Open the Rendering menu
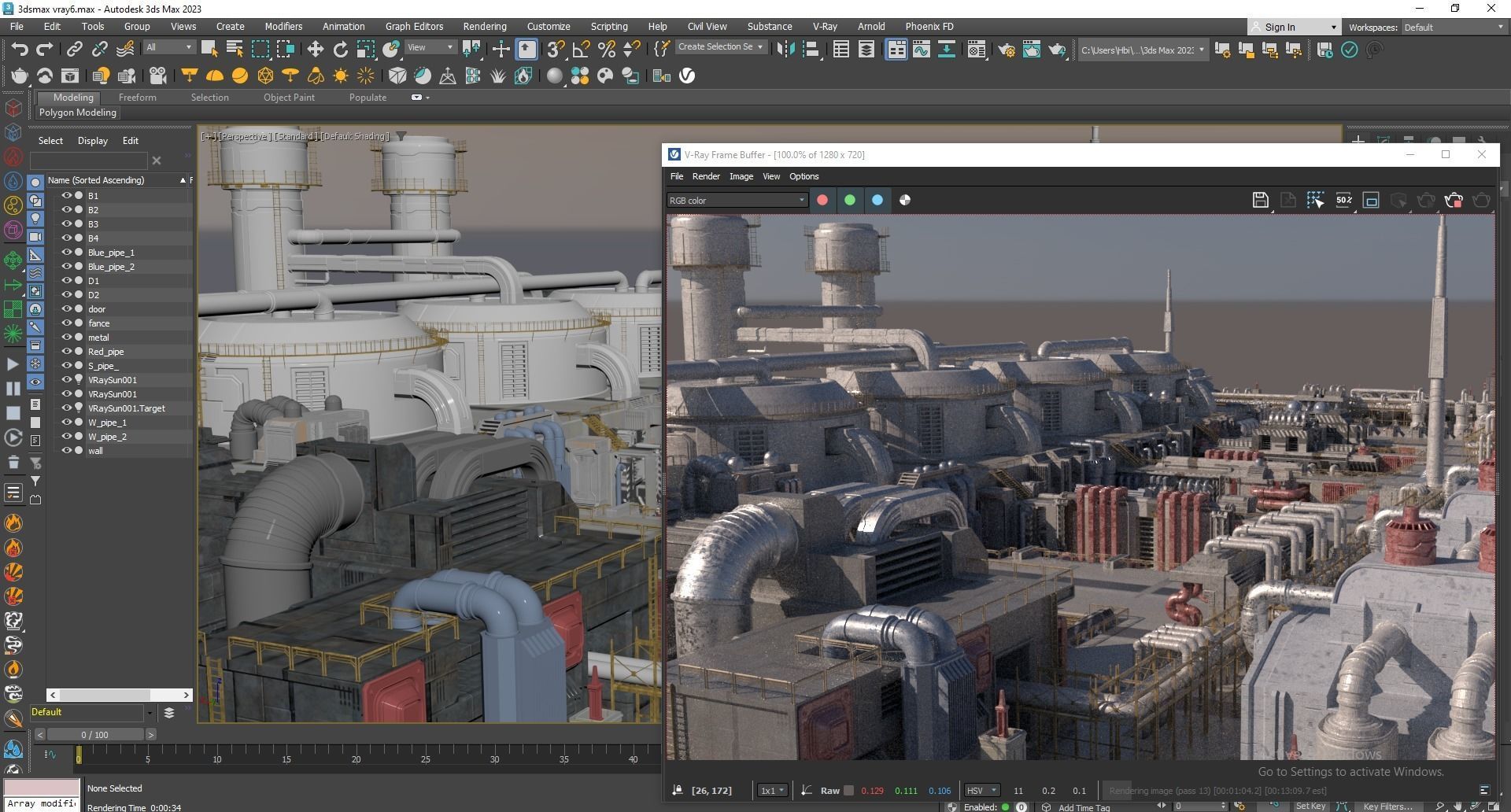Viewport: 1511px width, 812px height. click(485, 27)
